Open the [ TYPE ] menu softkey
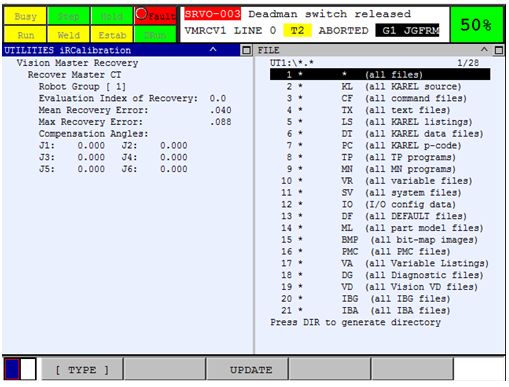This screenshot has height=387, width=509. 82,369
